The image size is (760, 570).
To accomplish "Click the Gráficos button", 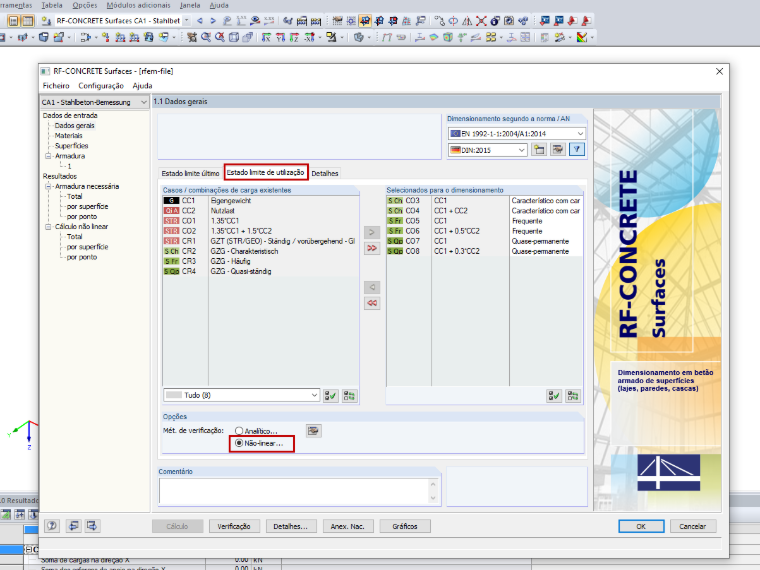I will coord(405,526).
